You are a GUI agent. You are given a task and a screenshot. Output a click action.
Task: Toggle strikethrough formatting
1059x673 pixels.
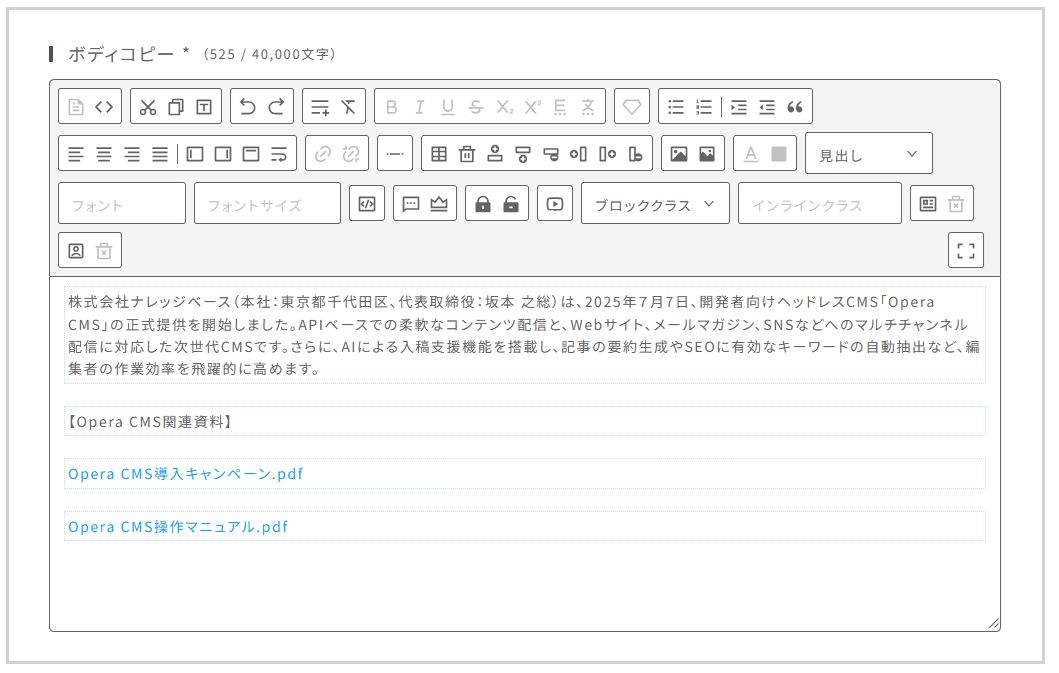(476, 107)
